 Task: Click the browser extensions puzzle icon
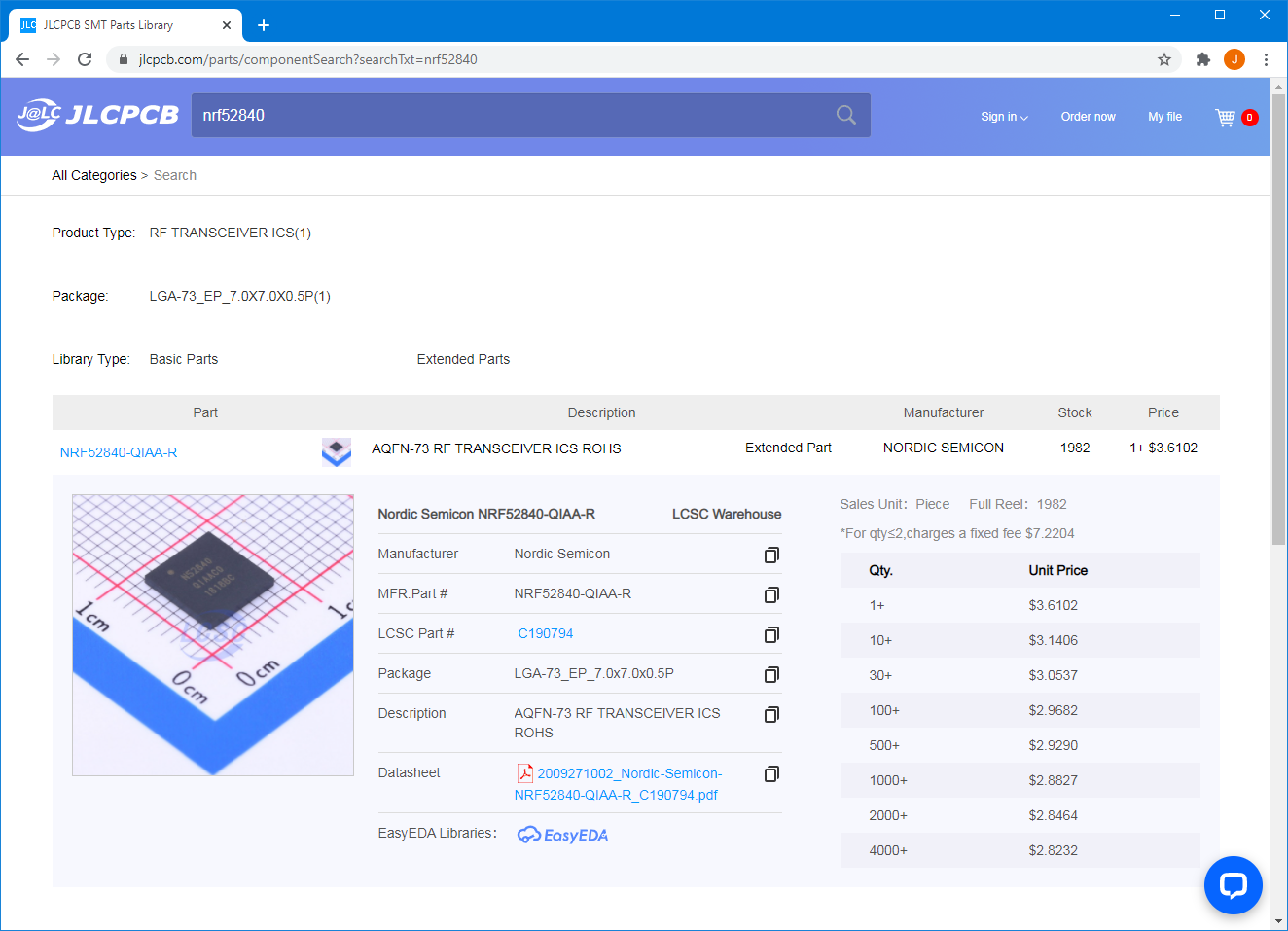[1202, 59]
